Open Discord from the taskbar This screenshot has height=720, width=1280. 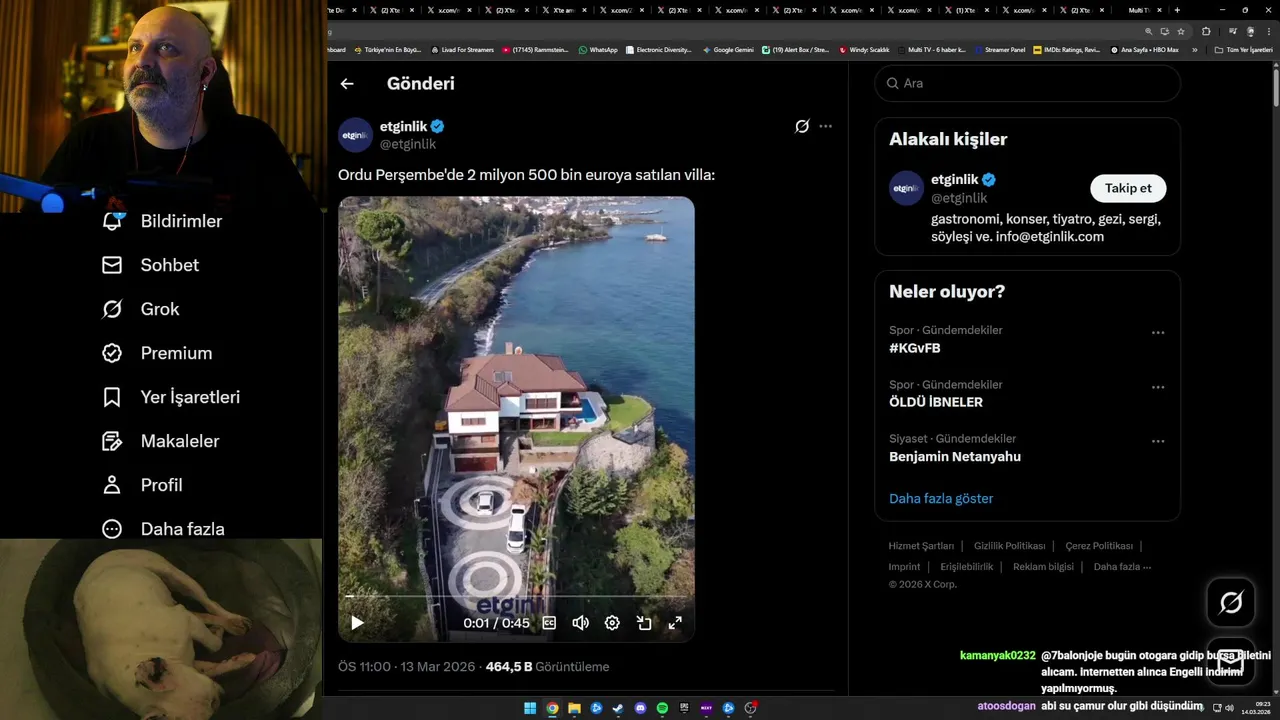tap(640, 708)
